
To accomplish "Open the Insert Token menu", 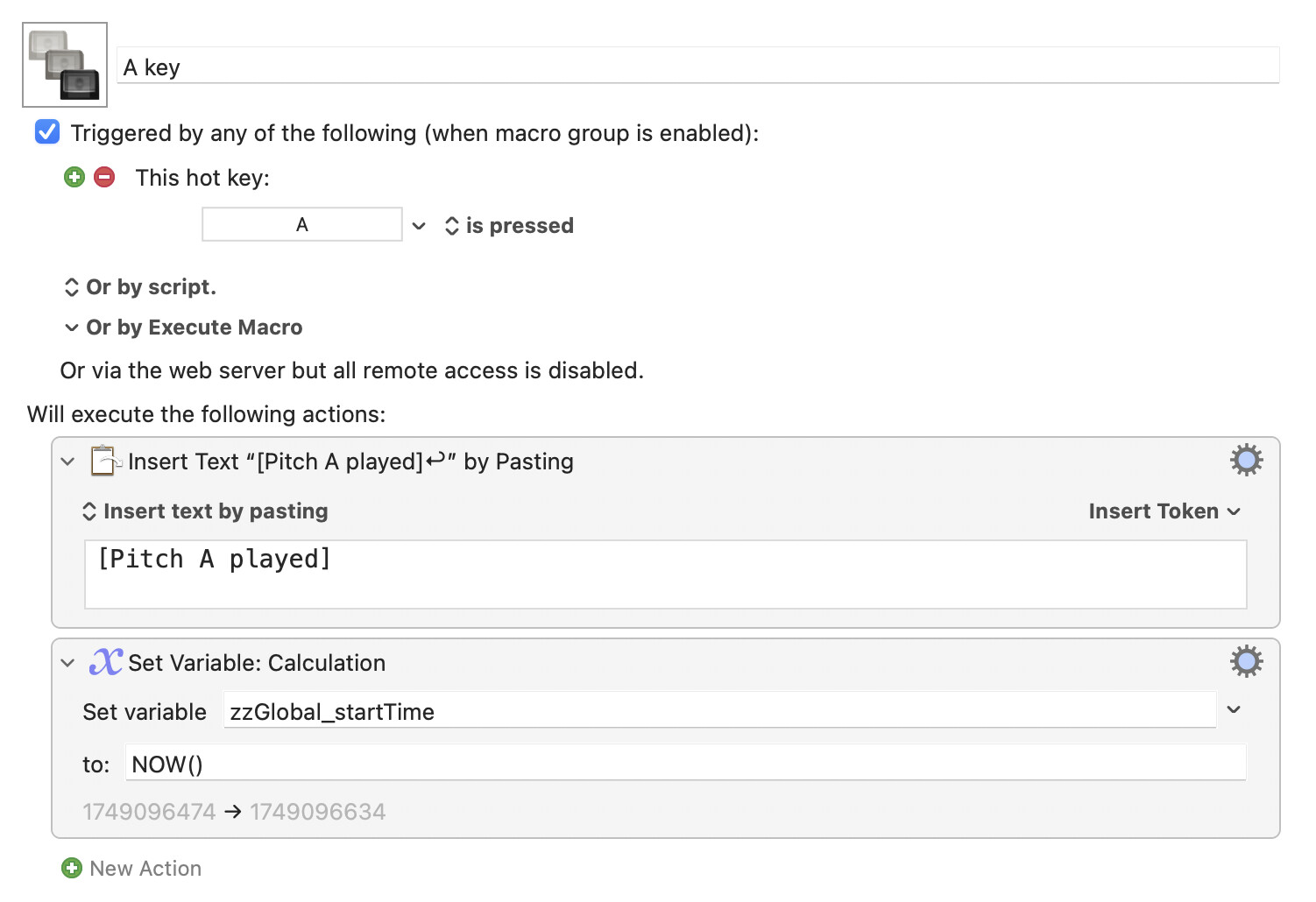I will (1164, 511).
